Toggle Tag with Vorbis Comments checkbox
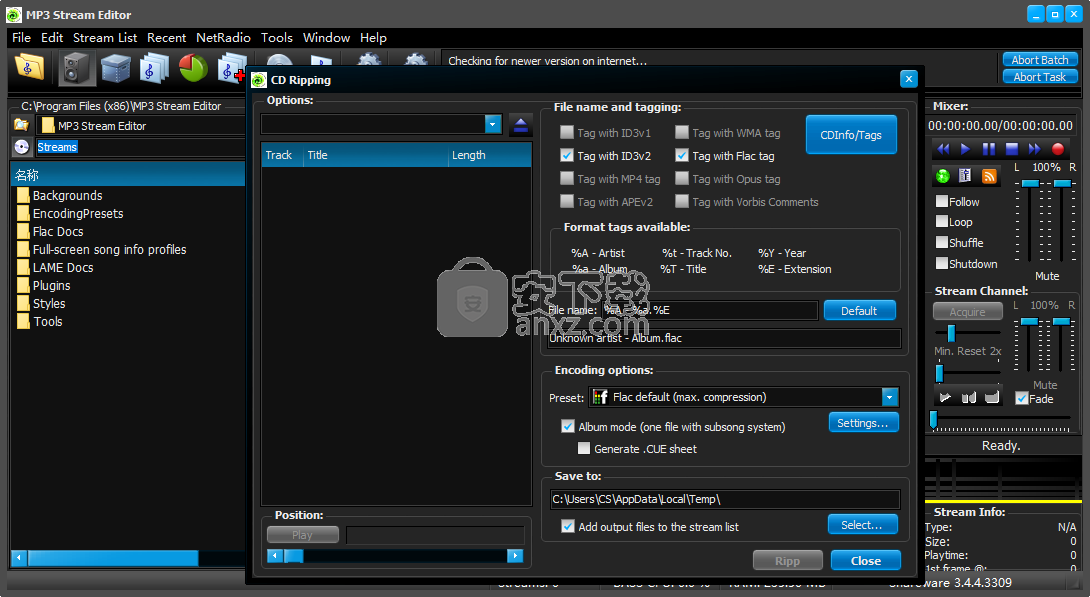 [681, 201]
